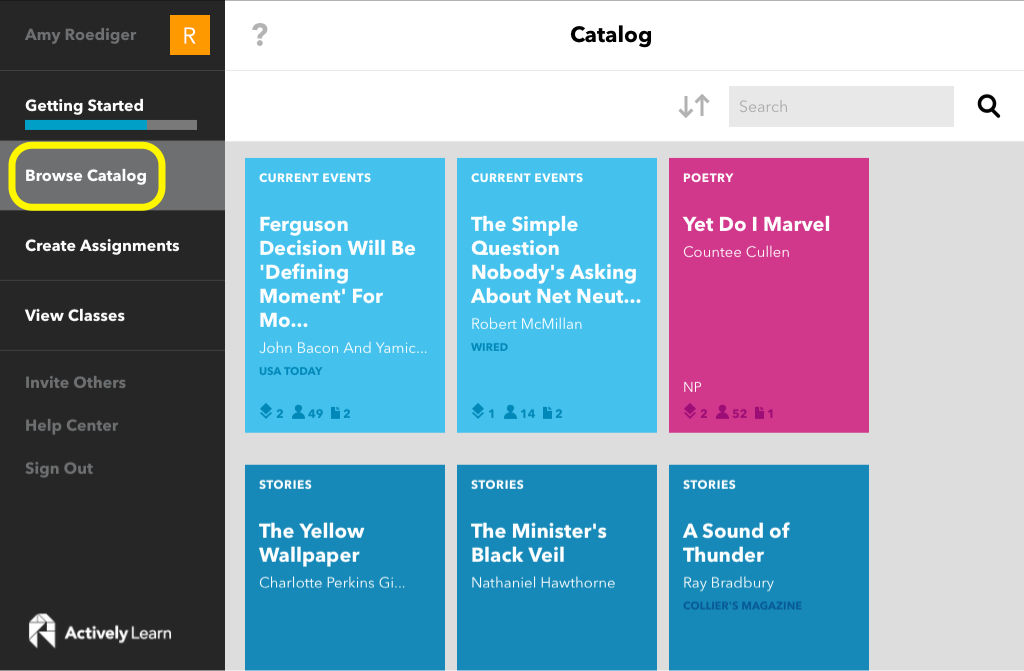1024x671 pixels.
Task: Go to View Classes
Action: point(74,316)
